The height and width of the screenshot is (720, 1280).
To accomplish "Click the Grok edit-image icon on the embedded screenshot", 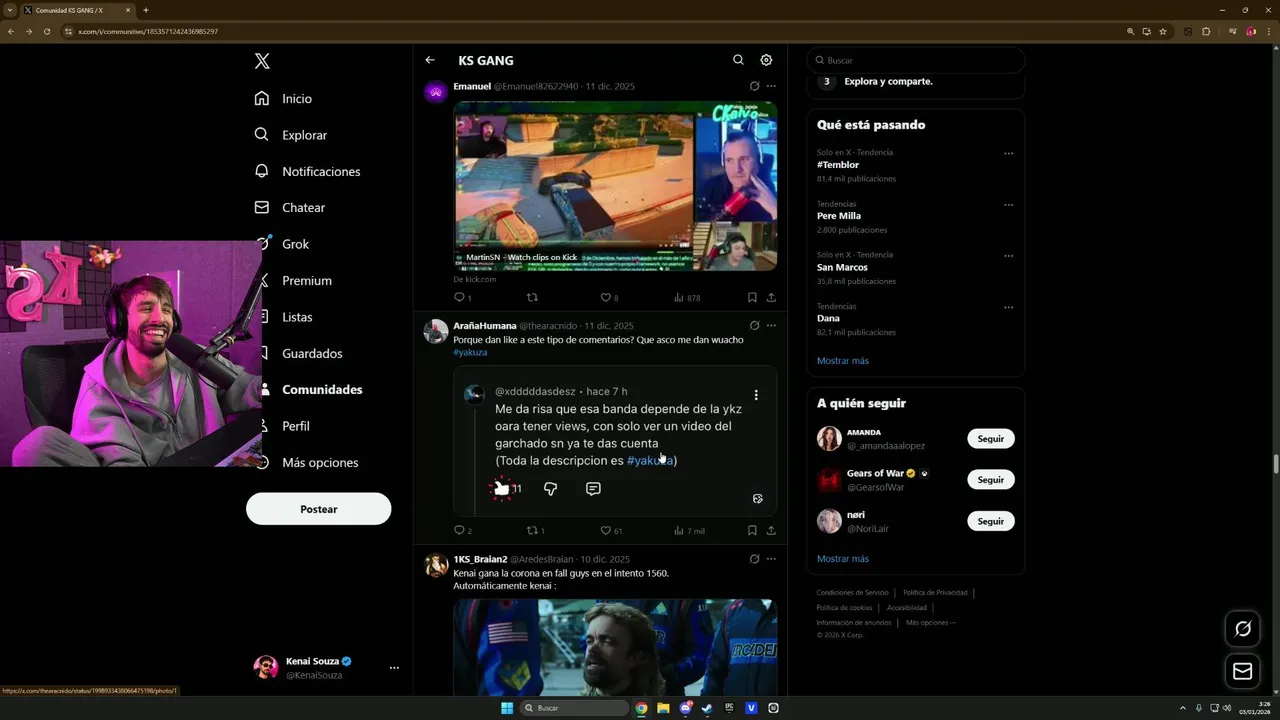I will pos(757,498).
